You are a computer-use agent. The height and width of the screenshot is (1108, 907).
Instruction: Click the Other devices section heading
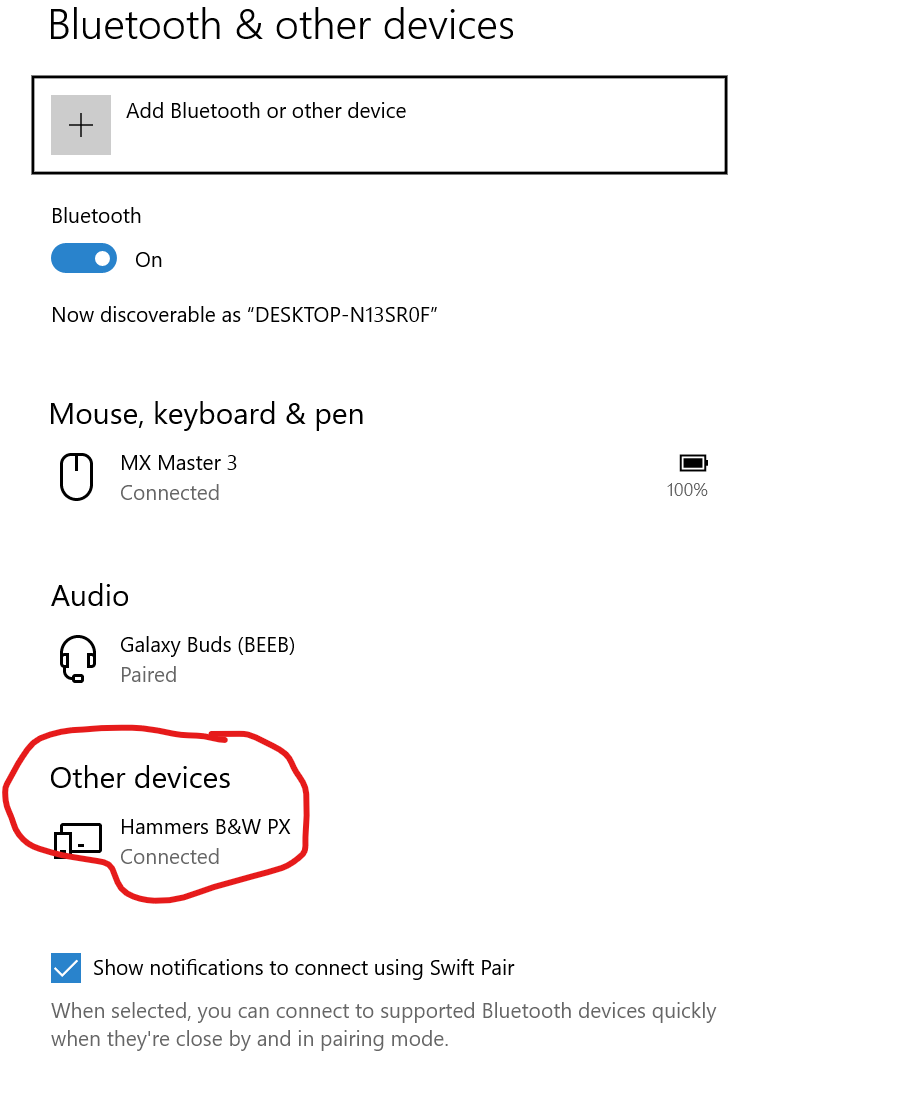coord(141,778)
